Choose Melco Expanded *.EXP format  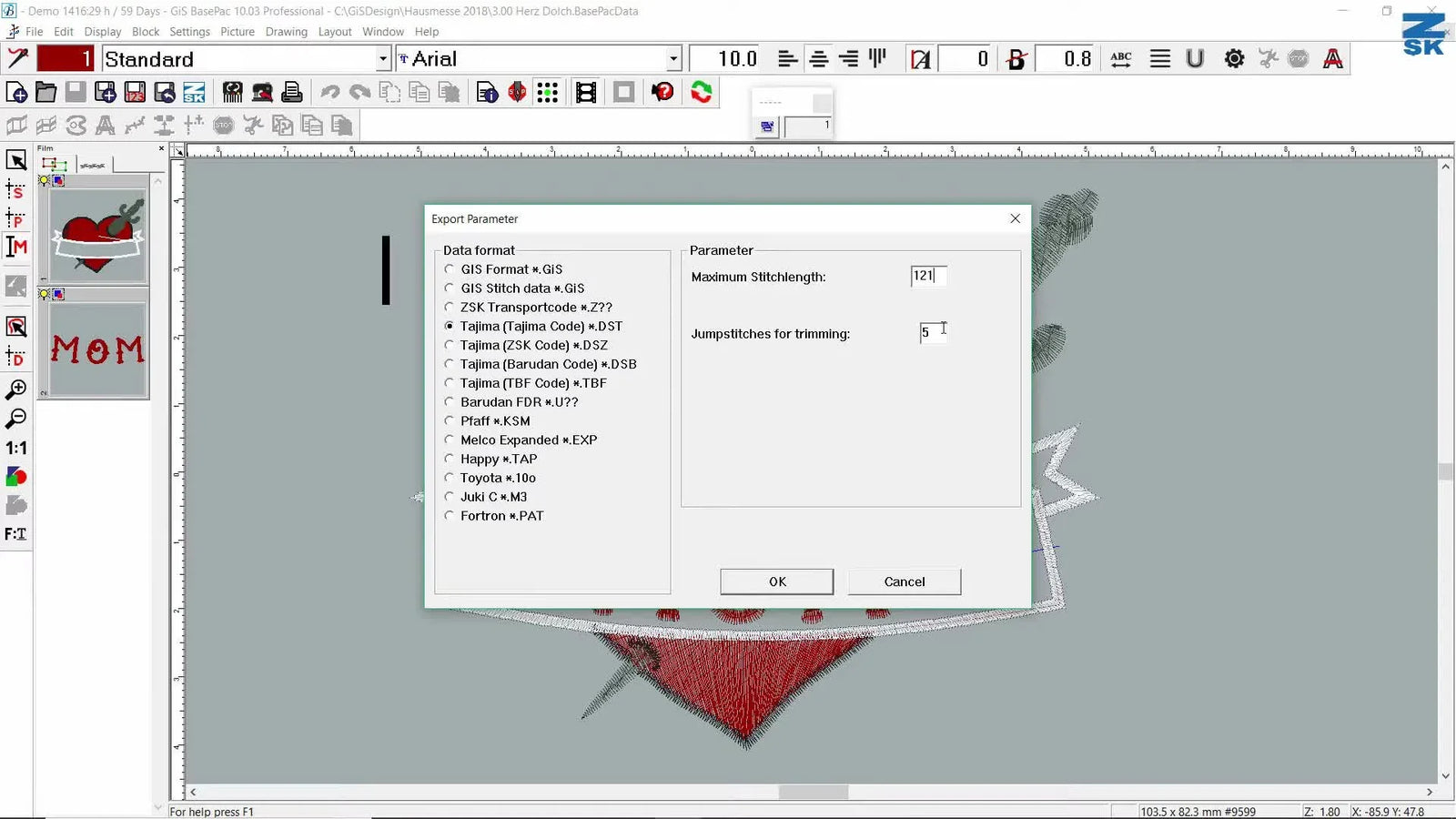point(450,440)
